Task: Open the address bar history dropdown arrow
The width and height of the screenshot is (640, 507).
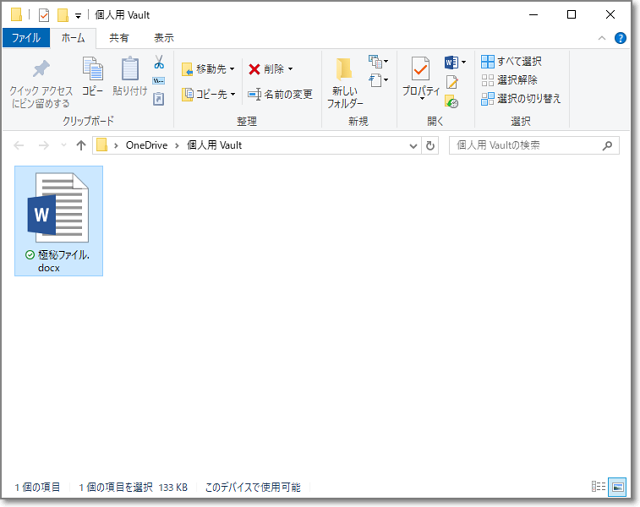Action: (414, 145)
